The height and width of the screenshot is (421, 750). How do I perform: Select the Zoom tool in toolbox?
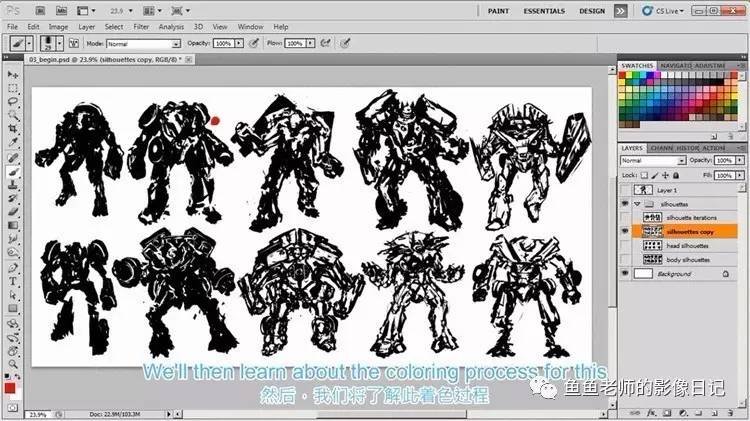pyautogui.click(x=13, y=365)
